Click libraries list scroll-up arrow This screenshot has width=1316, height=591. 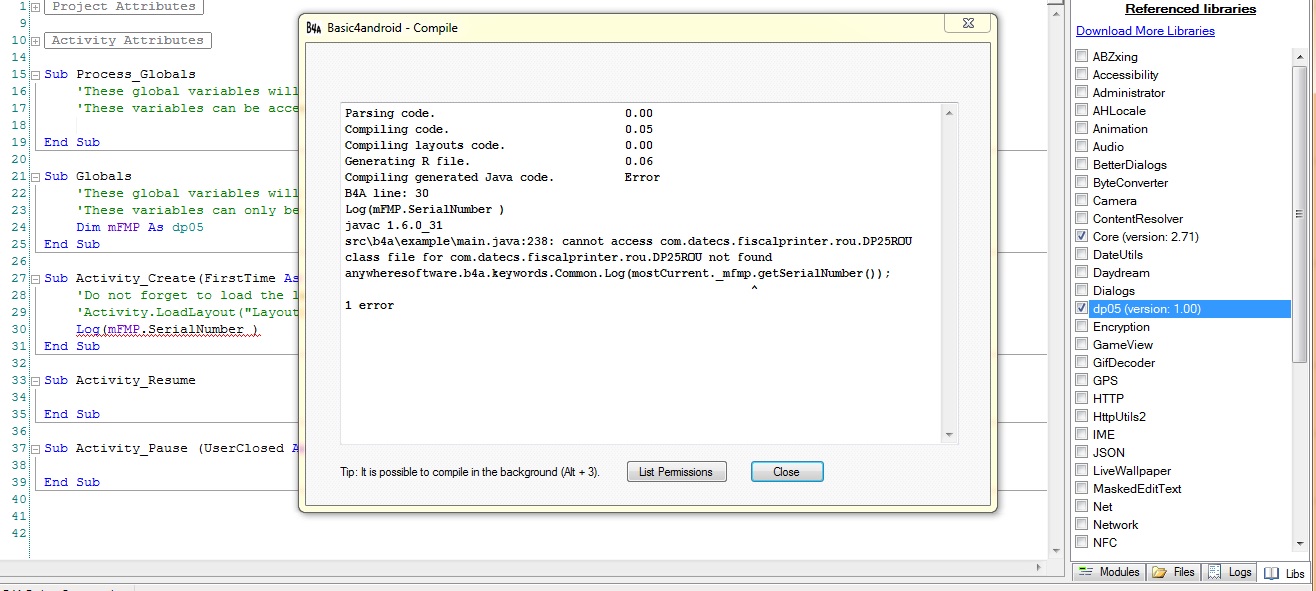coord(1299,58)
